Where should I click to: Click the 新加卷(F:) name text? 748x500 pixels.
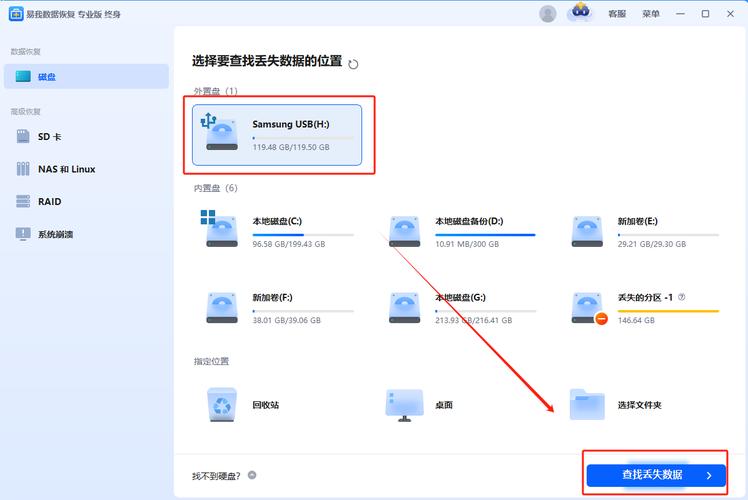pos(272,298)
